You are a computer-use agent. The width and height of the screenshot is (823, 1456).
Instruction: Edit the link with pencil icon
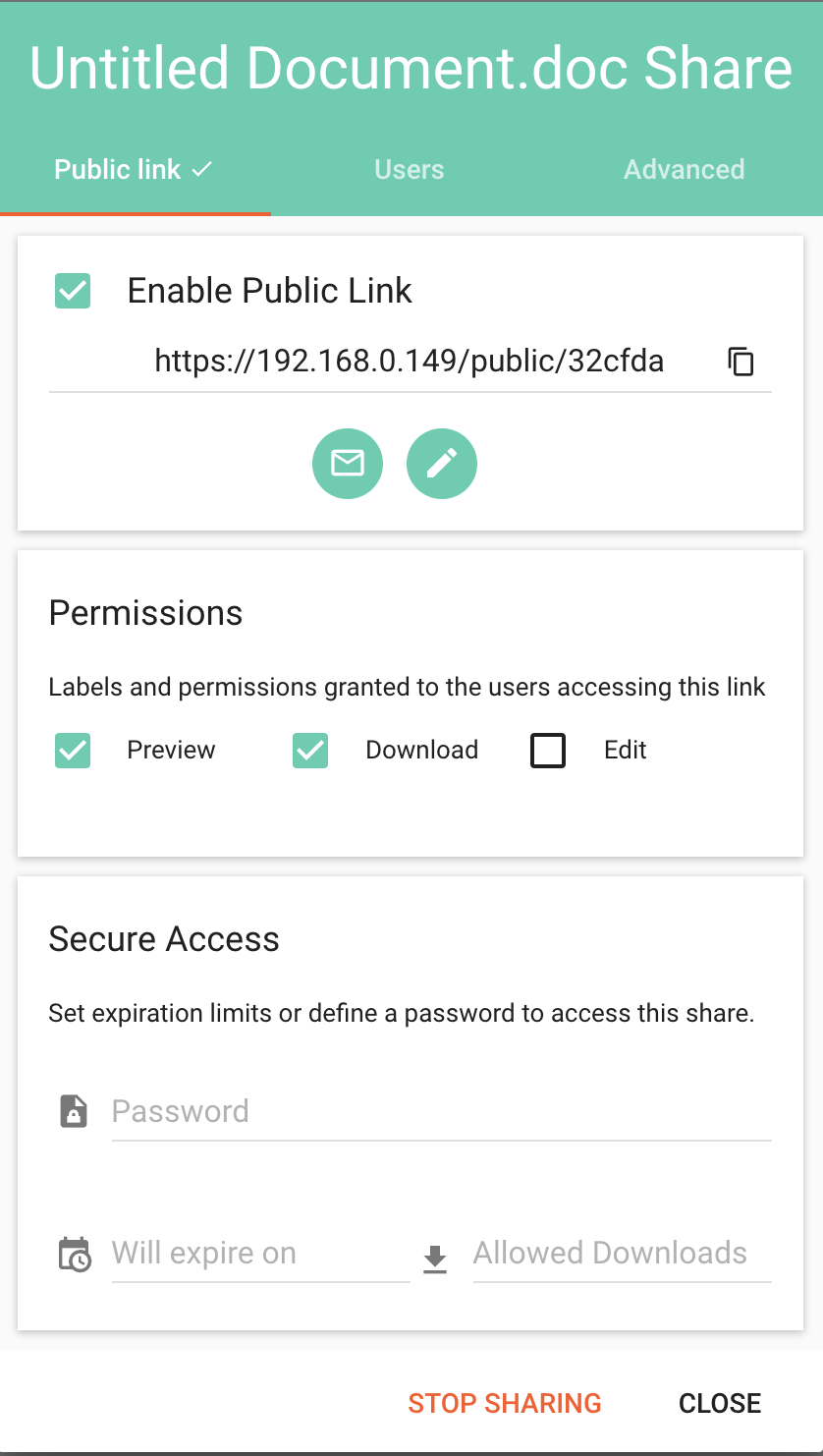(x=442, y=463)
